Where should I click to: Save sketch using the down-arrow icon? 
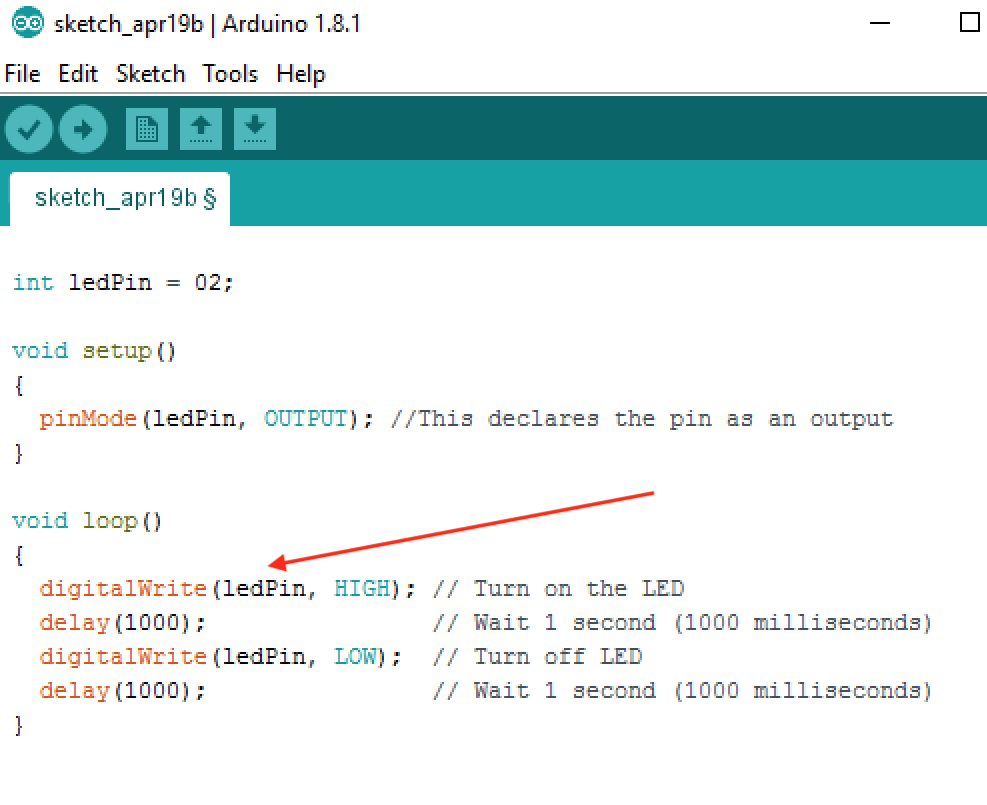coord(255,129)
